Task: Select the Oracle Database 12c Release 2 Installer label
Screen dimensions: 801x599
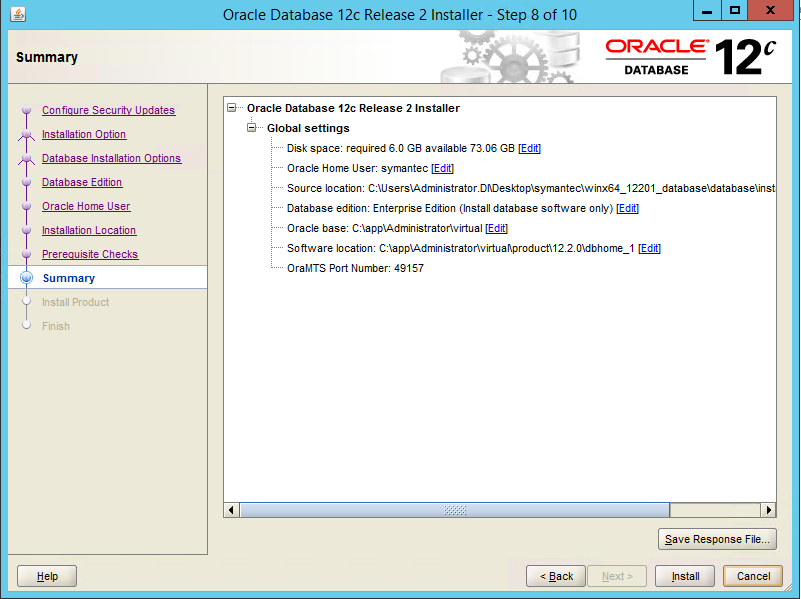Action: point(353,108)
